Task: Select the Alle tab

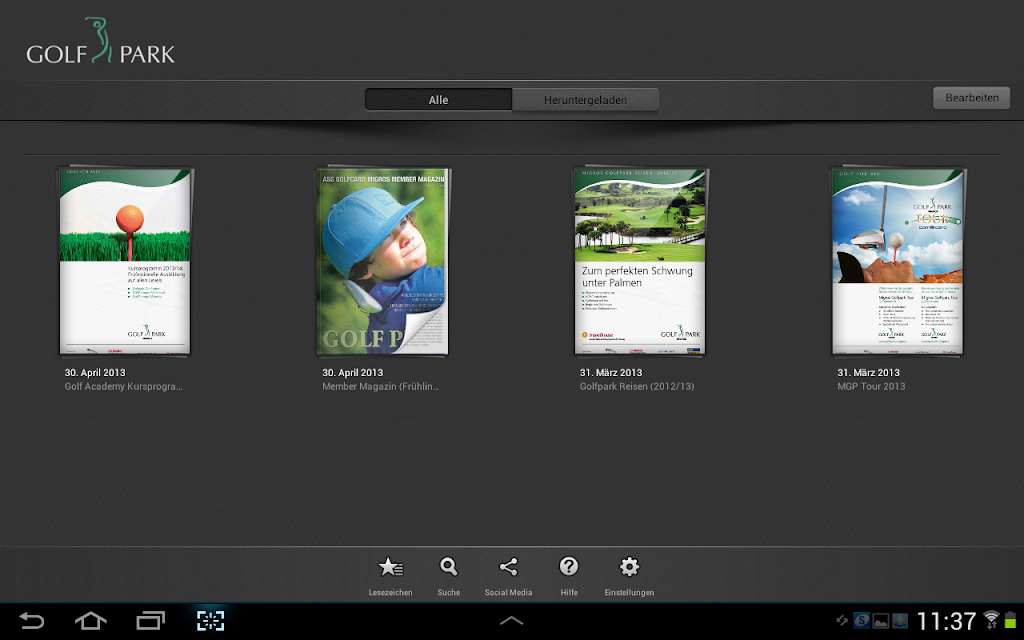Action: (438, 100)
